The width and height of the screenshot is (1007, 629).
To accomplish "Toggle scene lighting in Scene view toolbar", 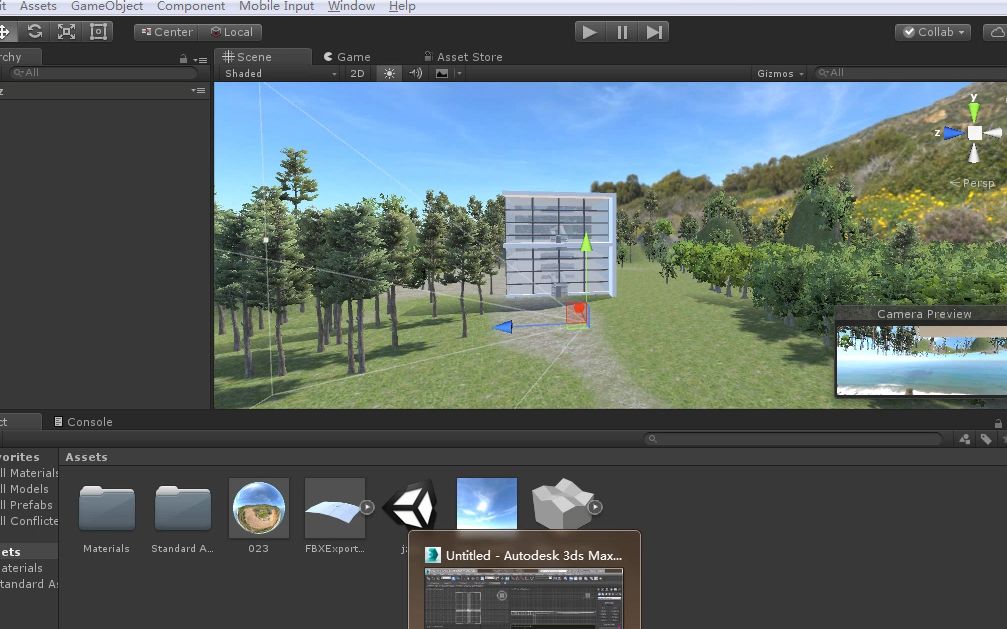I will tap(388, 73).
